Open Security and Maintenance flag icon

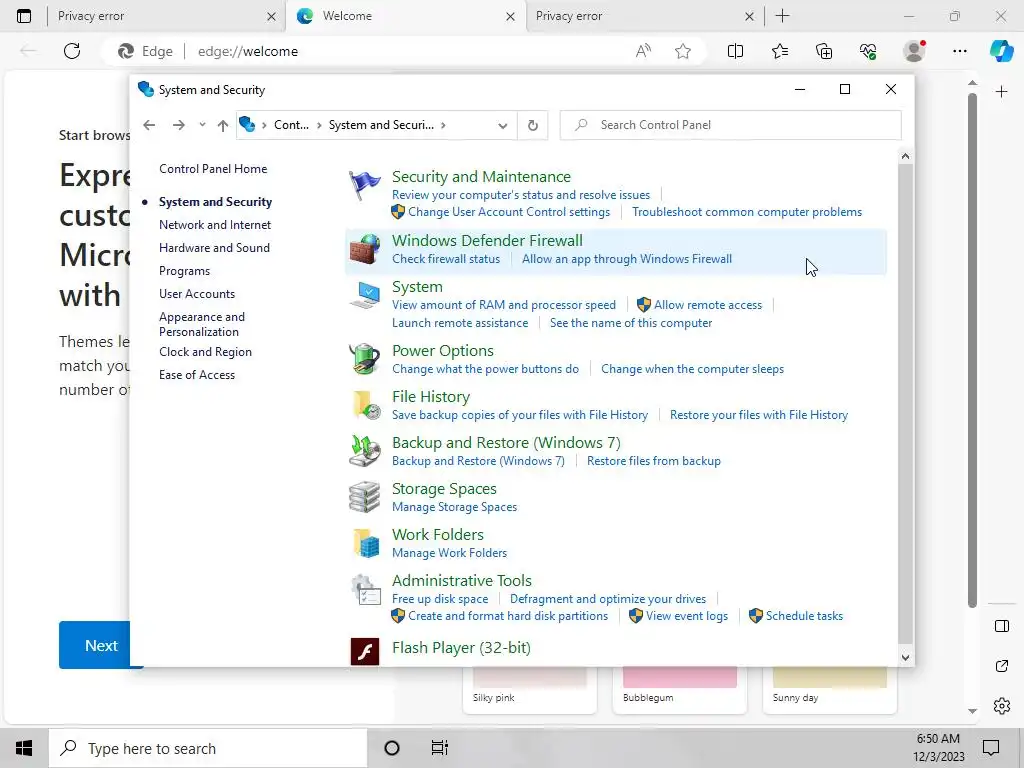364,185
